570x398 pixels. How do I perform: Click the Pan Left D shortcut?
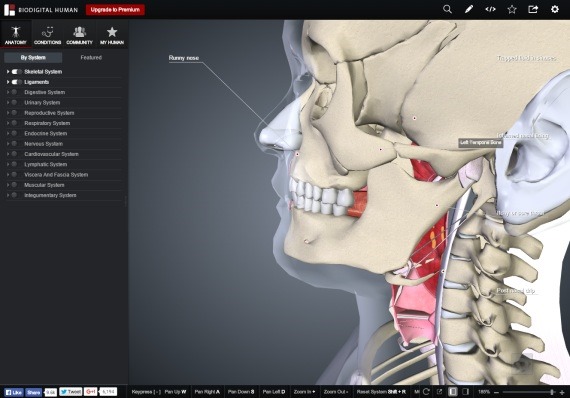tap(274, 392)
